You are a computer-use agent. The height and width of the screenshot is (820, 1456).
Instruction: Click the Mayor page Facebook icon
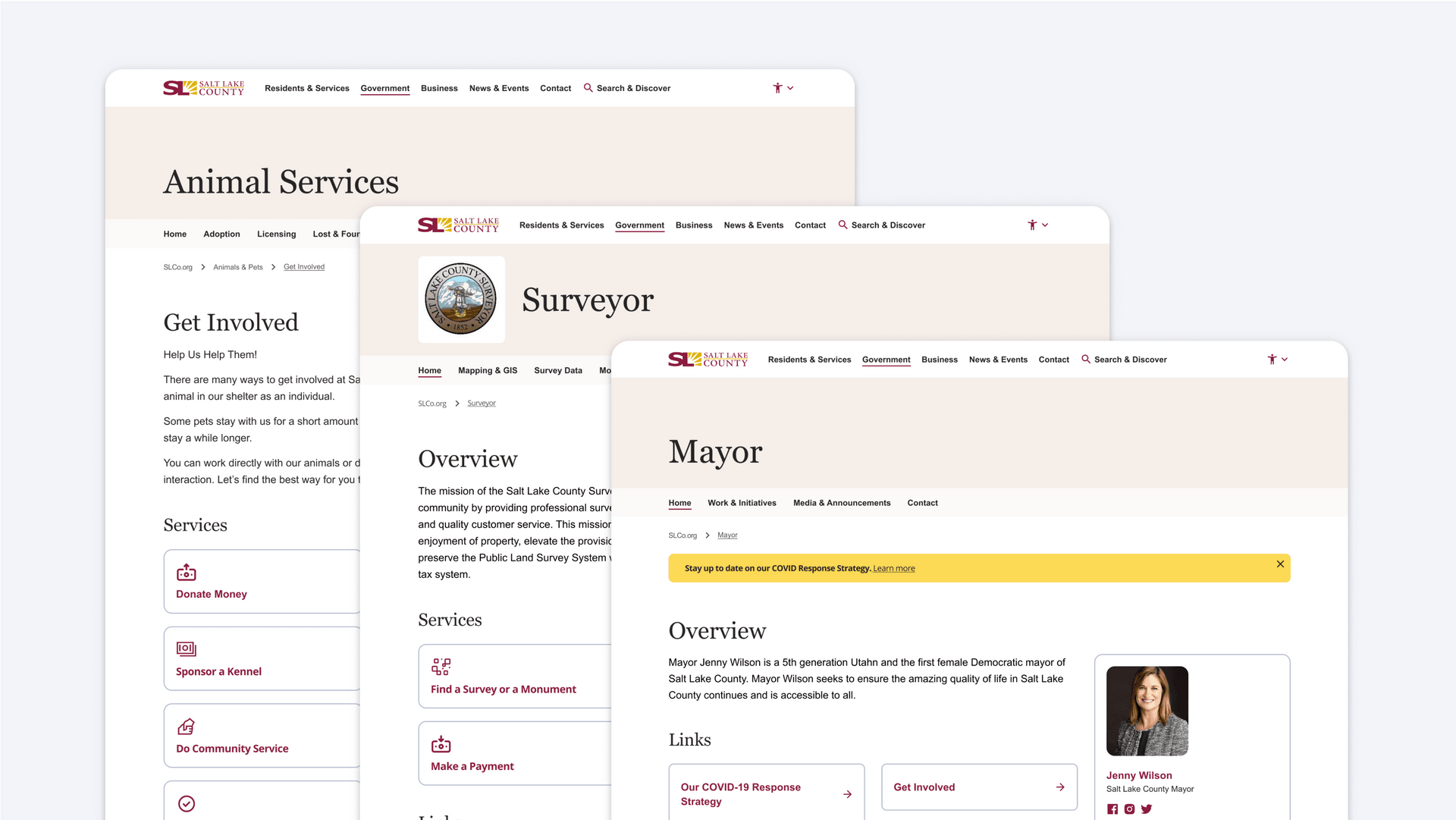(x=1112, y=808)
